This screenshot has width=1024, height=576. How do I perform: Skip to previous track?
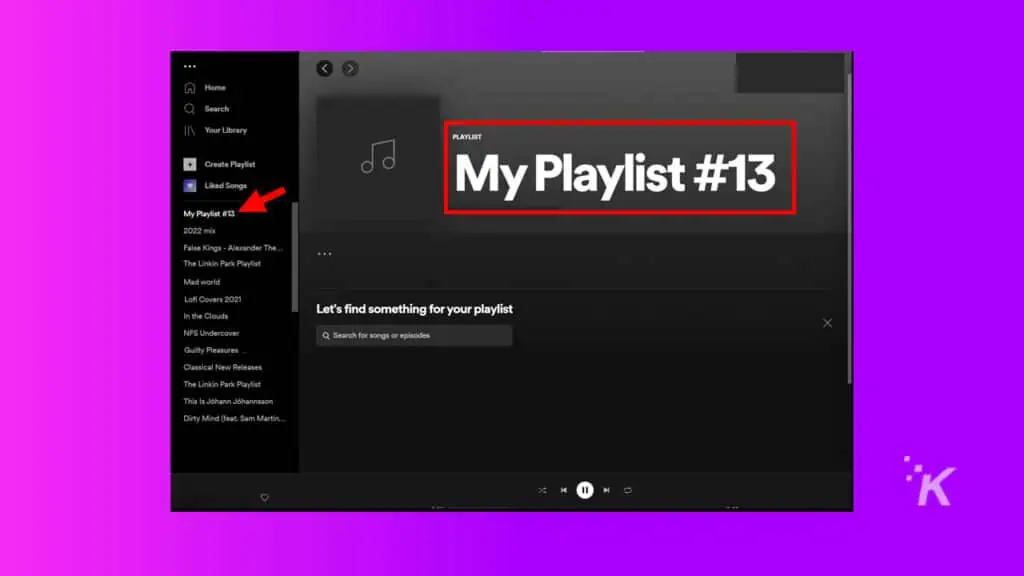(564, 490)
